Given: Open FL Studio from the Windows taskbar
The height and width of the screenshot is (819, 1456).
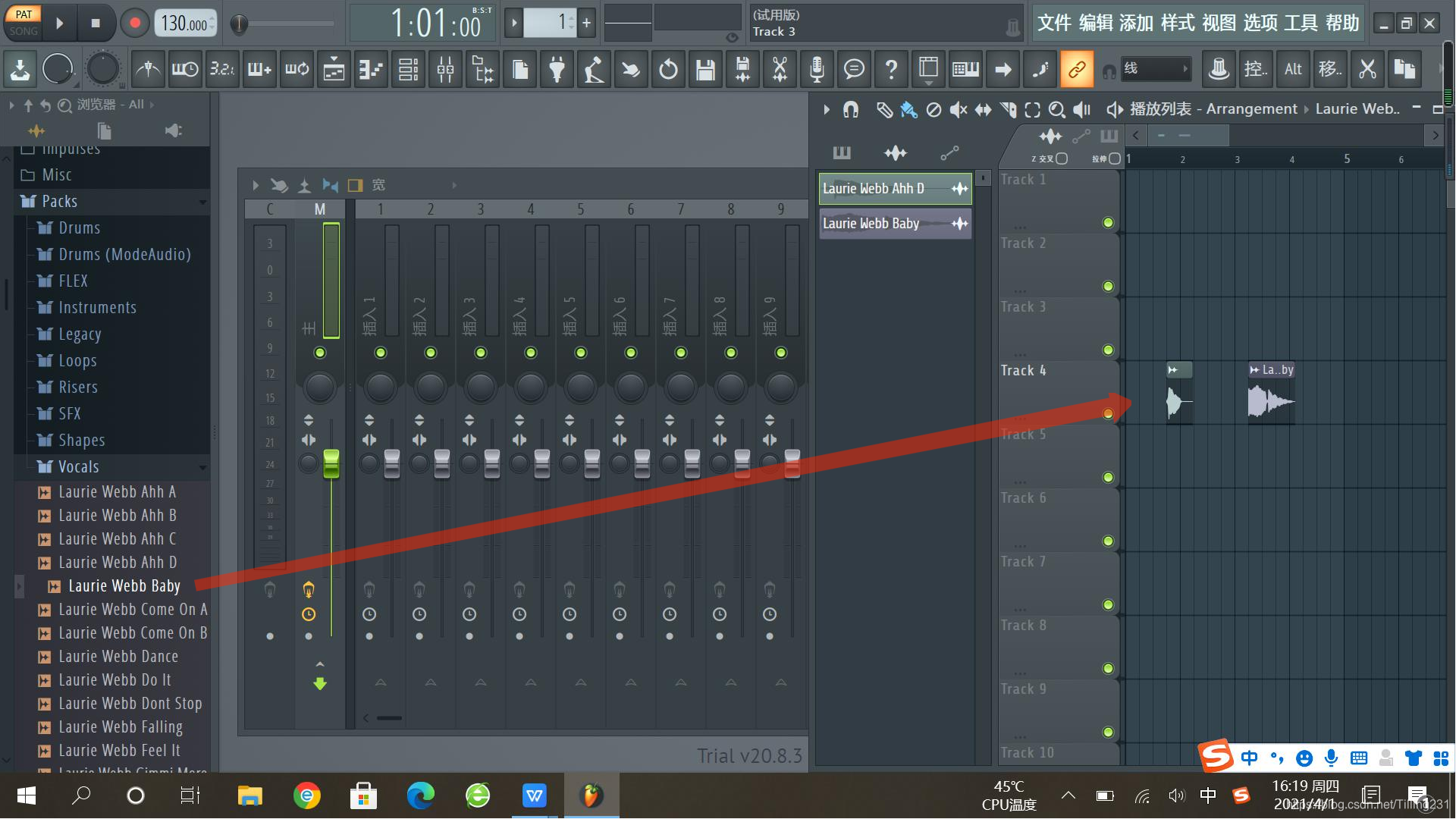Looking at the screenshot, I should coord(591,795).
